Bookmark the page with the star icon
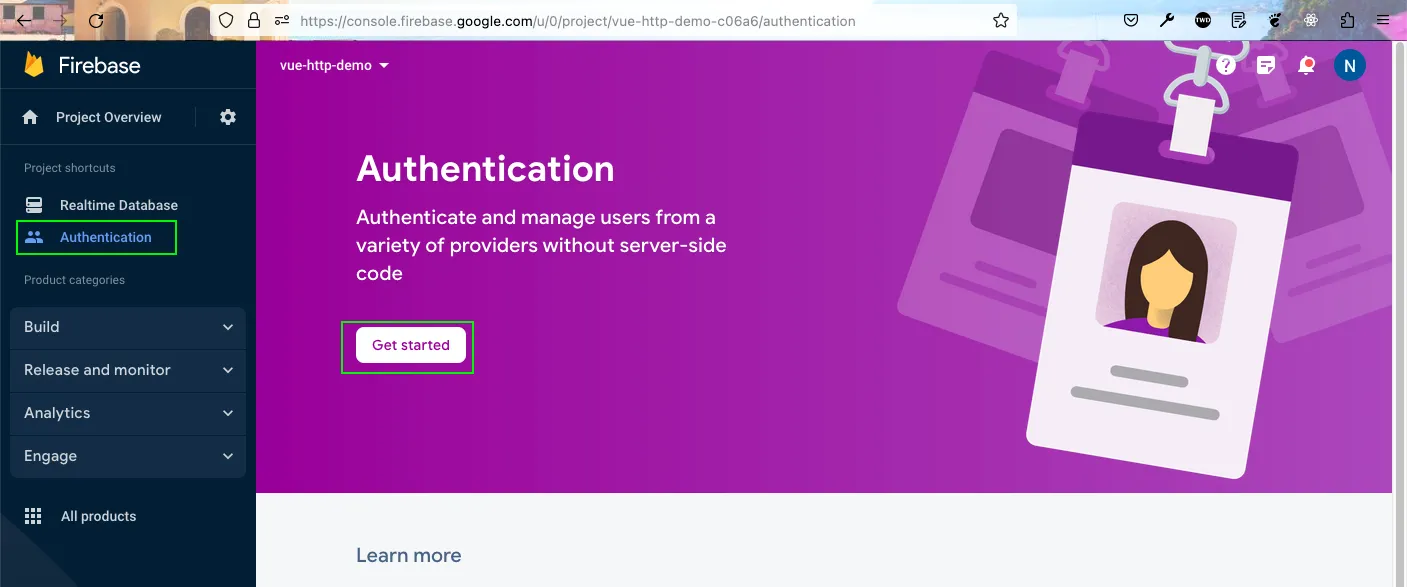 point(1000,20)
